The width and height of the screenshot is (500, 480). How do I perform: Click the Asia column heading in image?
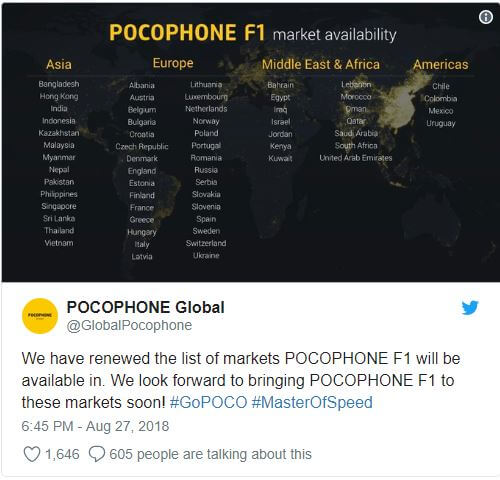tap(59, 64)
